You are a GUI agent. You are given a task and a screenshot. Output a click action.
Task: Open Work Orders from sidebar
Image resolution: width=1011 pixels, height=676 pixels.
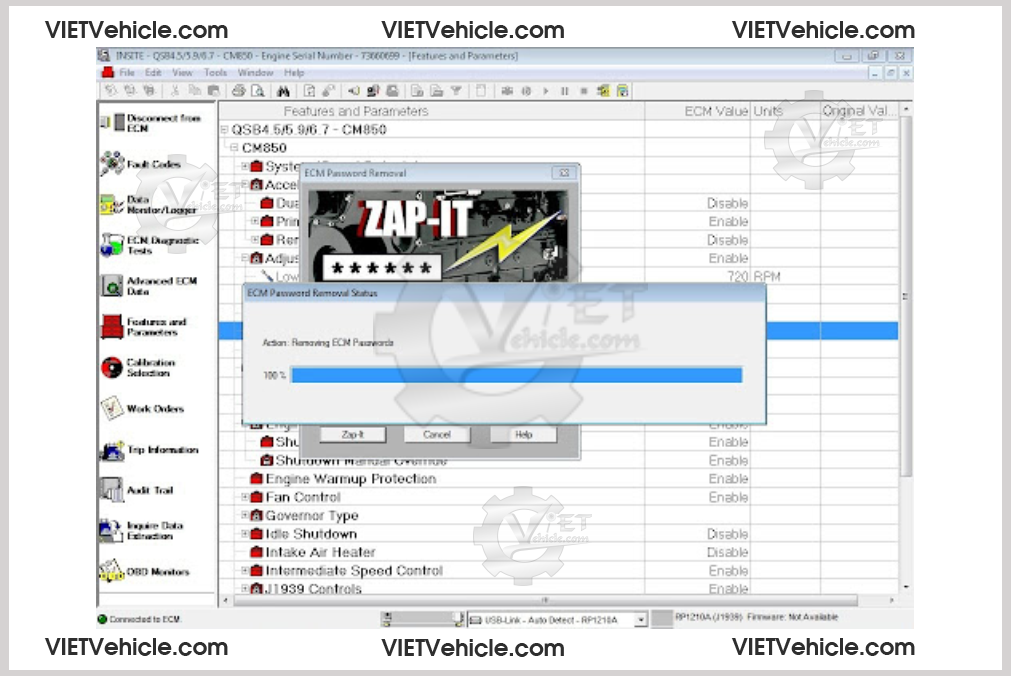(x=112, y=409)
